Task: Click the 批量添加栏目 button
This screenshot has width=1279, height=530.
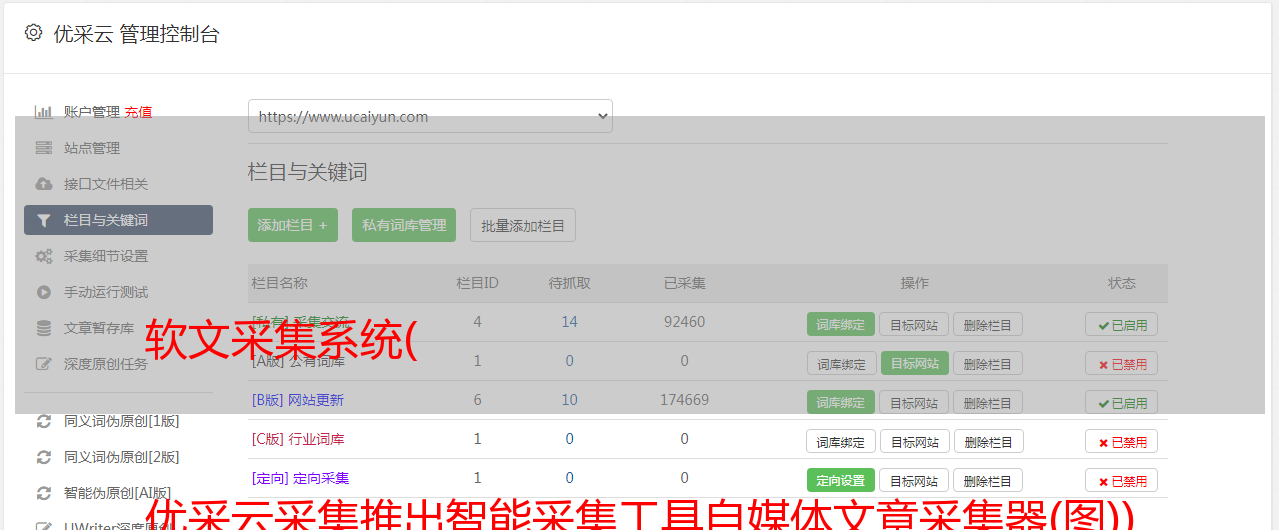Action: (x=523, y=225)
